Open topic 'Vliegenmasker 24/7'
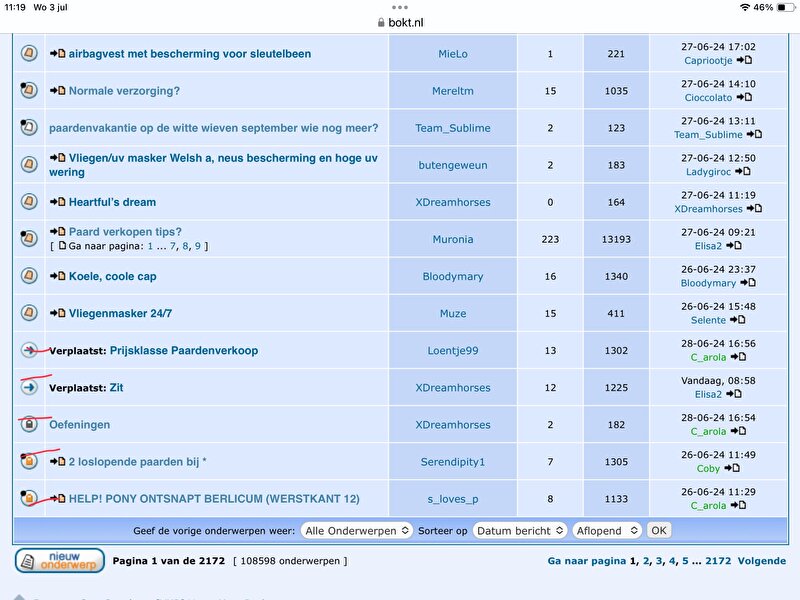Screen dimensions: 800x600 (120, 313)
